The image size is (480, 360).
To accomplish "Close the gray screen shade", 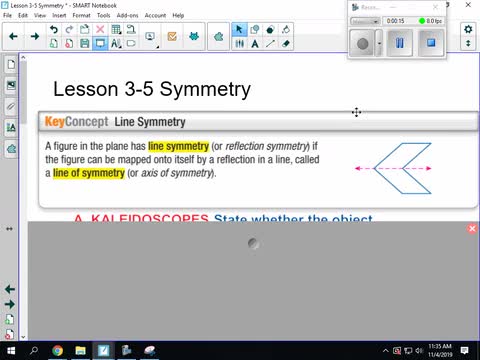I will (472, 229).
